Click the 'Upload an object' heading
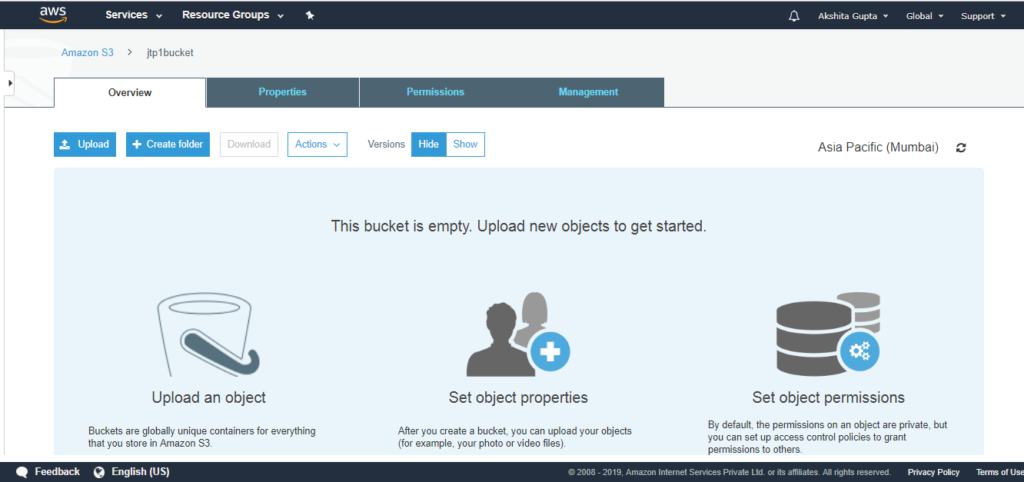This screenshot has height=482, width=1024. coord(209,397)
